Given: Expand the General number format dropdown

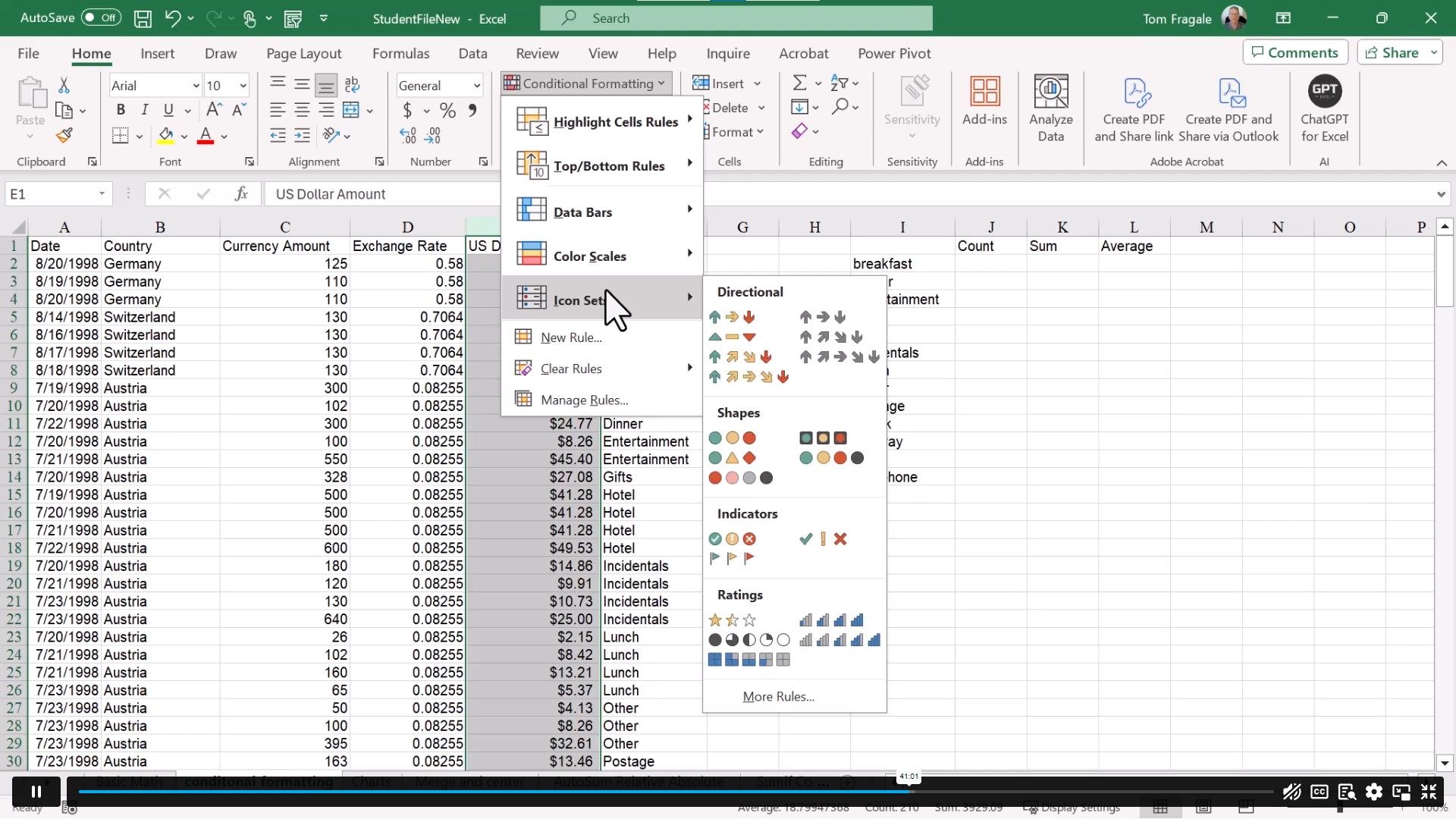Looking at the screenshot, I should pos(478,85).
